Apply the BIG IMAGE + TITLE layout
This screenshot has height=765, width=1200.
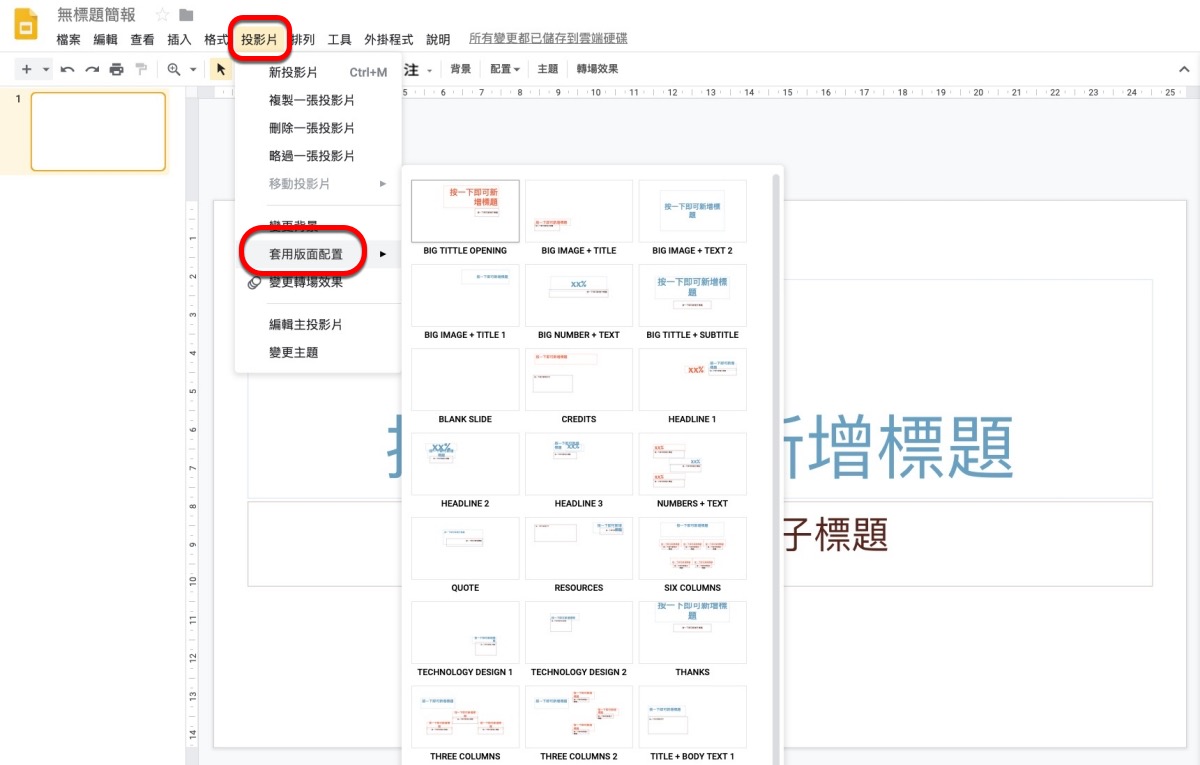579,211
